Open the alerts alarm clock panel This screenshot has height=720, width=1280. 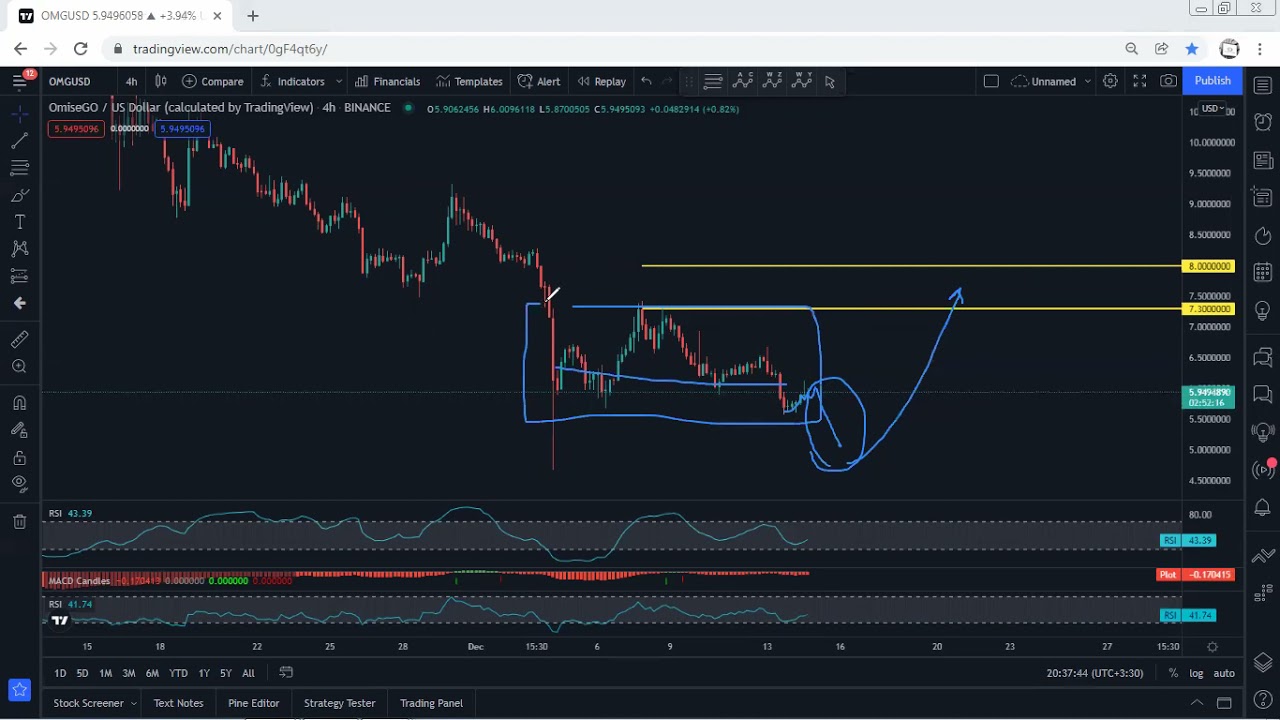1262,121
